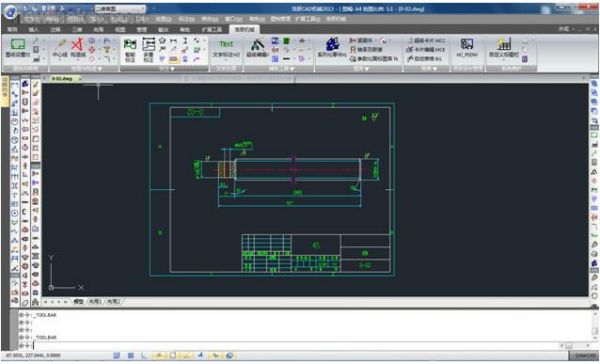Switch to the 三维 ribbon tab
This screenshot has height=364, width=600.
(x=77, y=29)
